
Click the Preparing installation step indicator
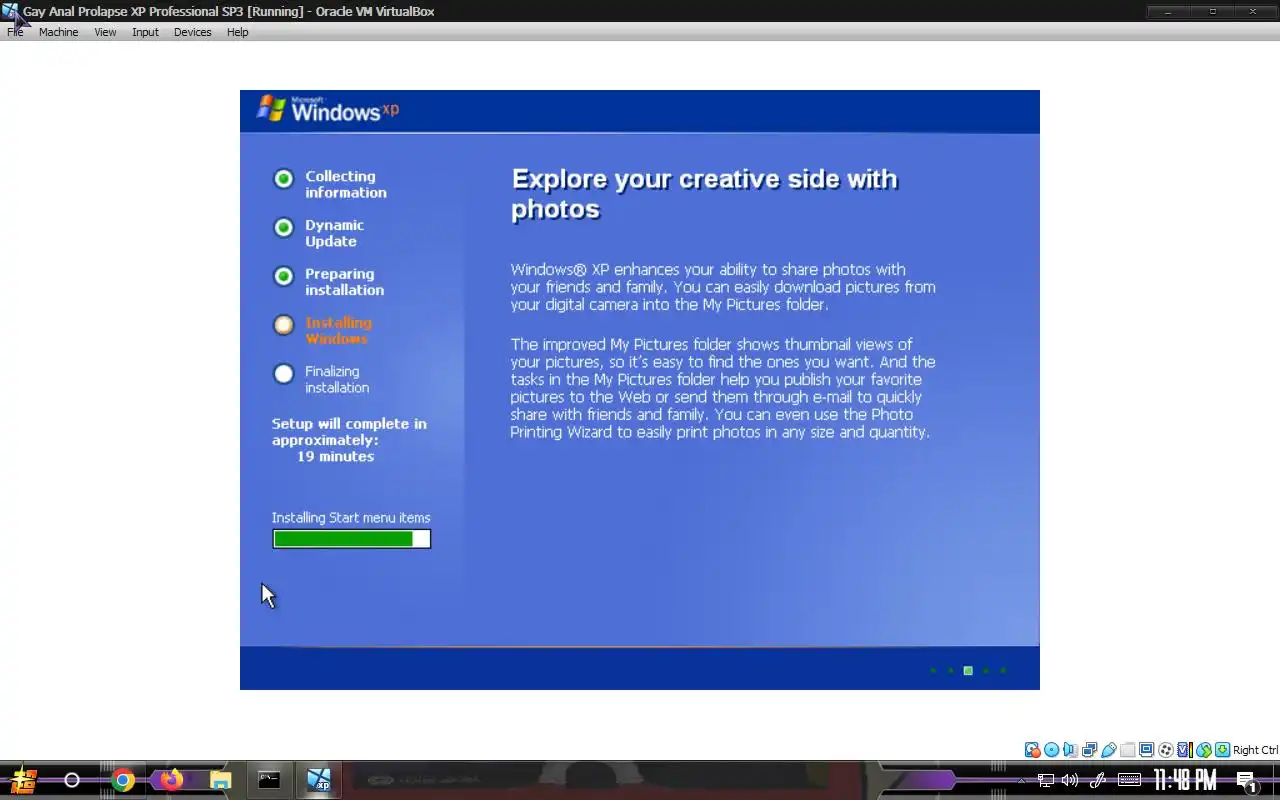[284, 276]
